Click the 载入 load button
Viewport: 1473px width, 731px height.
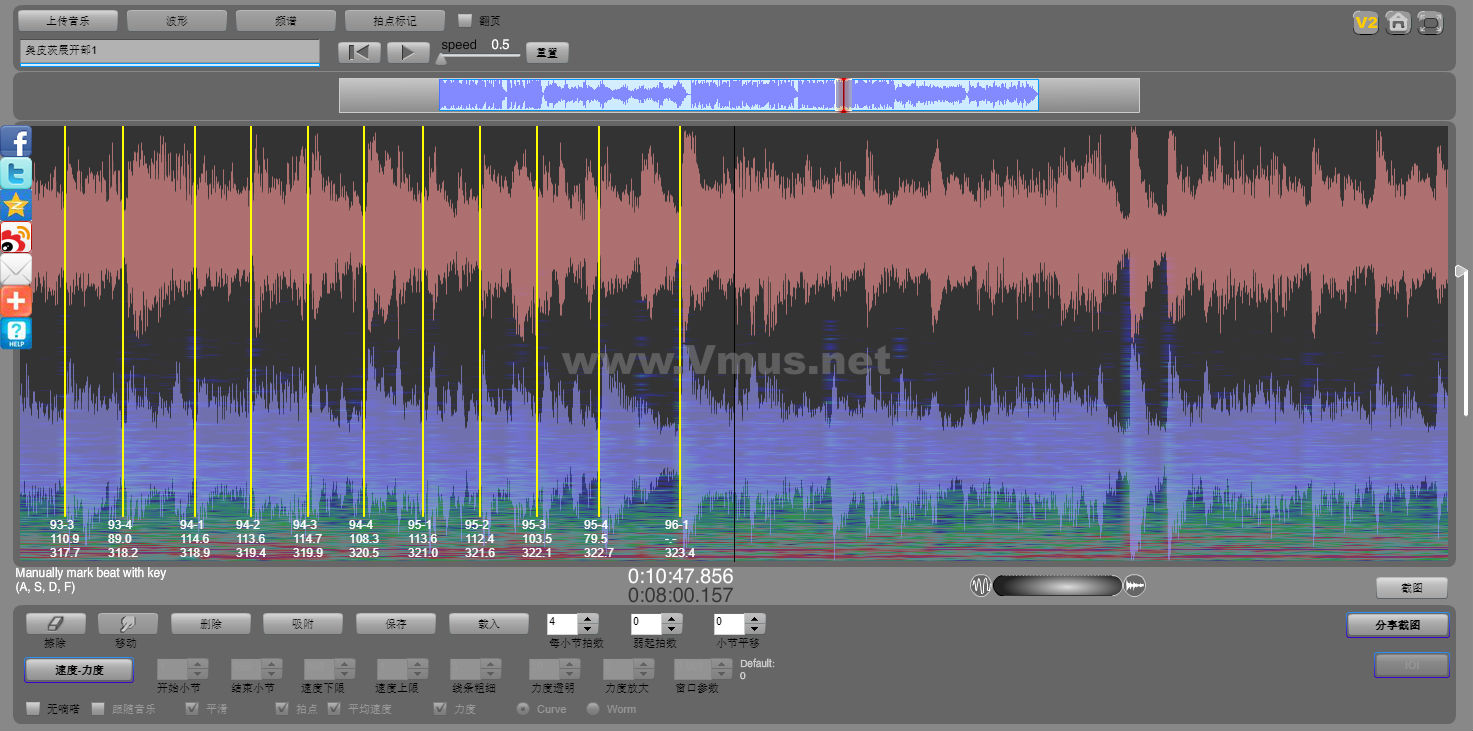489,623
